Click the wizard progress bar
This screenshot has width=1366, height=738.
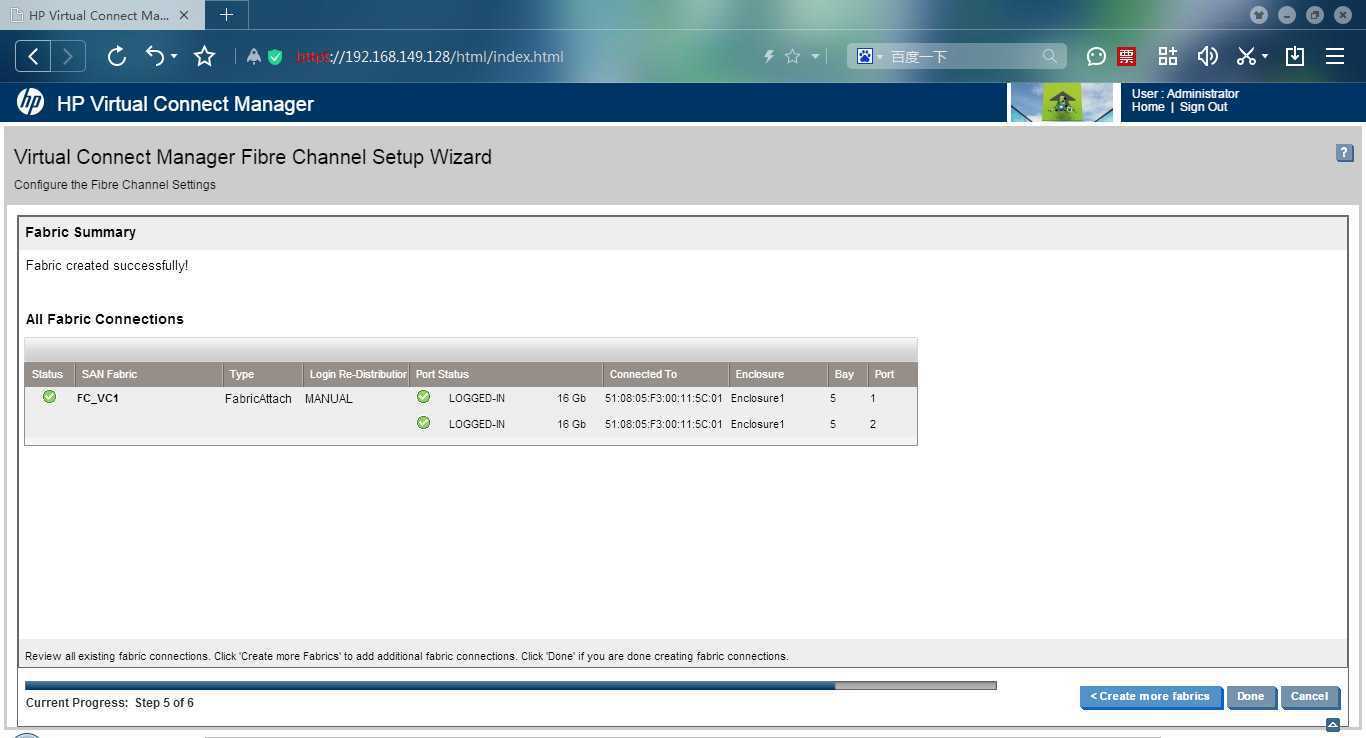tap(511, 686)
